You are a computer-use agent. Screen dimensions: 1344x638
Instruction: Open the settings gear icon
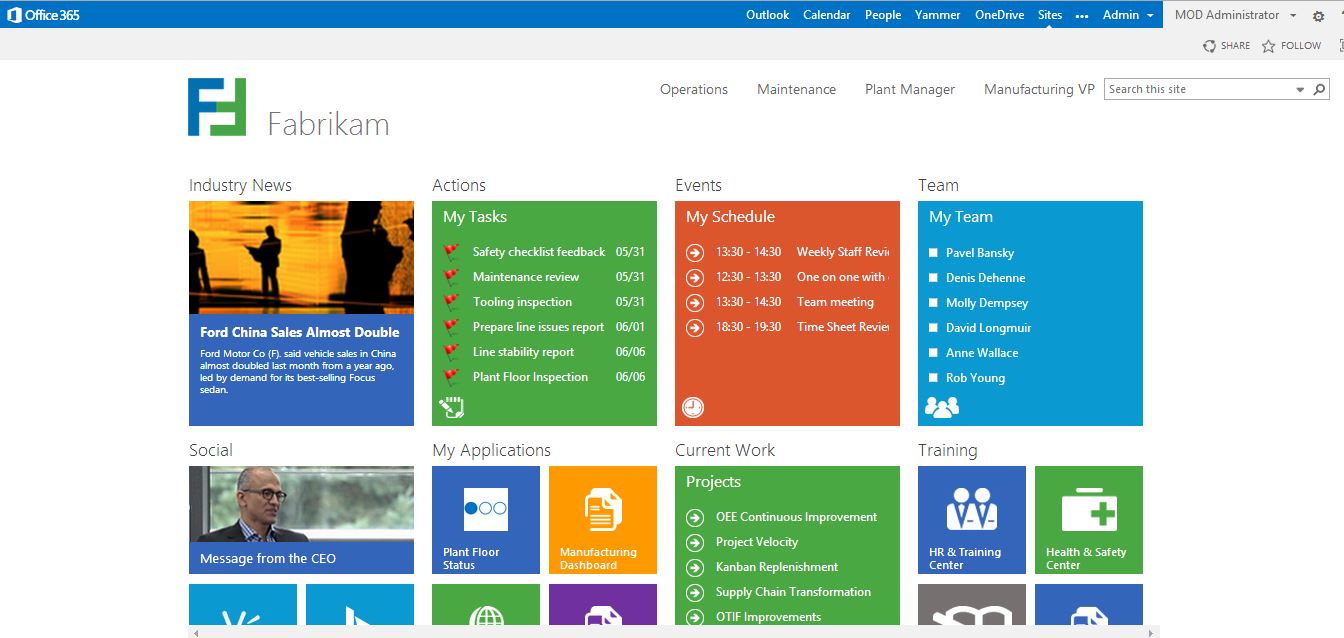coord(1317,15)
